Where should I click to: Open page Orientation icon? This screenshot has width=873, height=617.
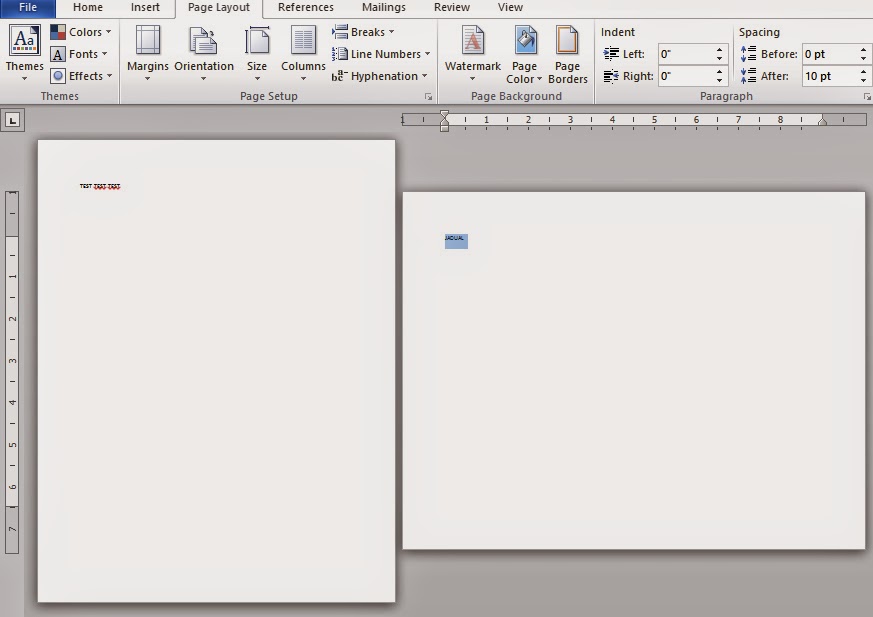click(x=203, y=41)
